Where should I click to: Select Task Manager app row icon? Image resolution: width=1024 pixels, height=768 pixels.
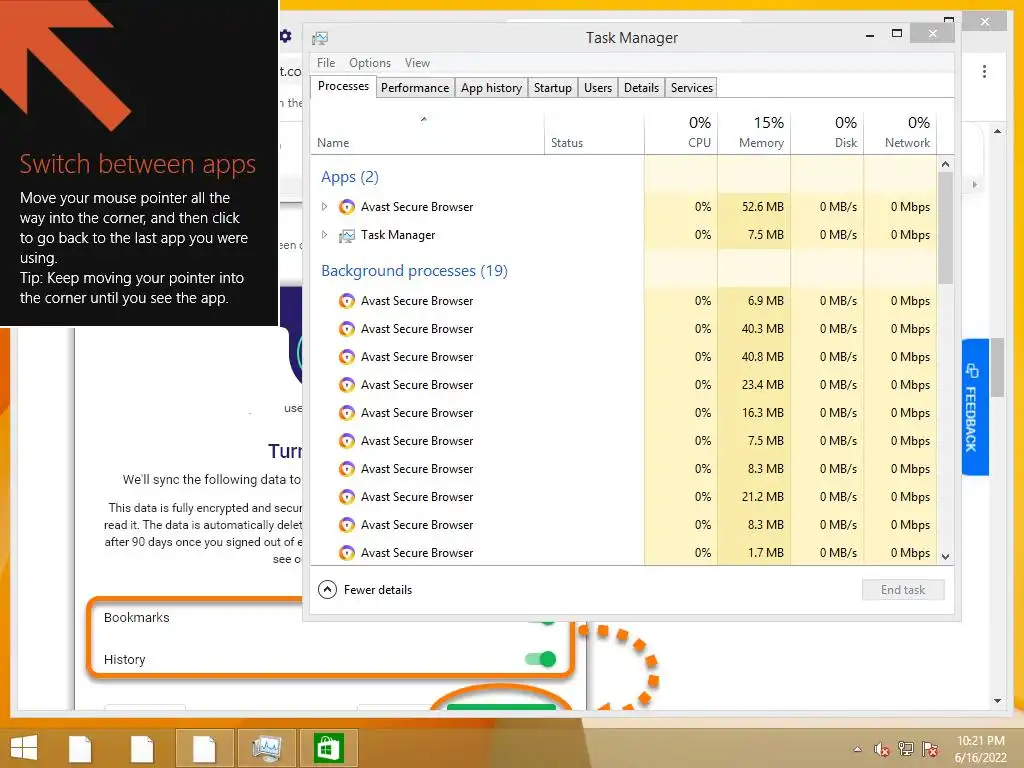point(347,235)
